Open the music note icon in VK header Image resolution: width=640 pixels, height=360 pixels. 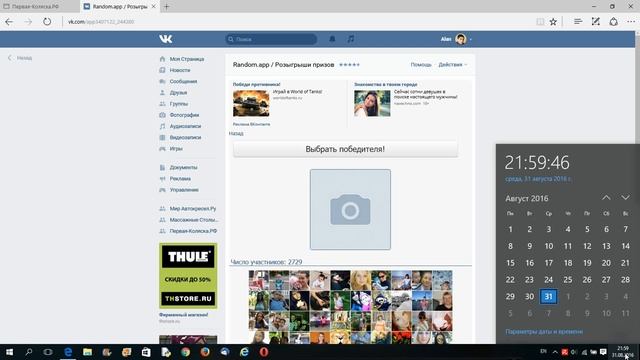(351, 39)
